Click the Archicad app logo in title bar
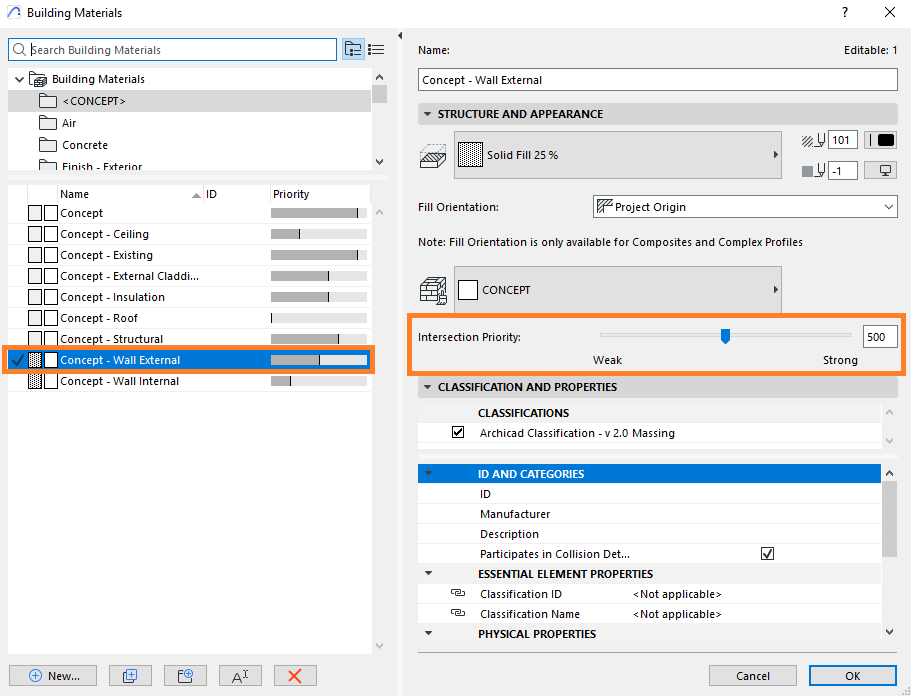This screenshot has width=911, height=696. pos(13,12)
